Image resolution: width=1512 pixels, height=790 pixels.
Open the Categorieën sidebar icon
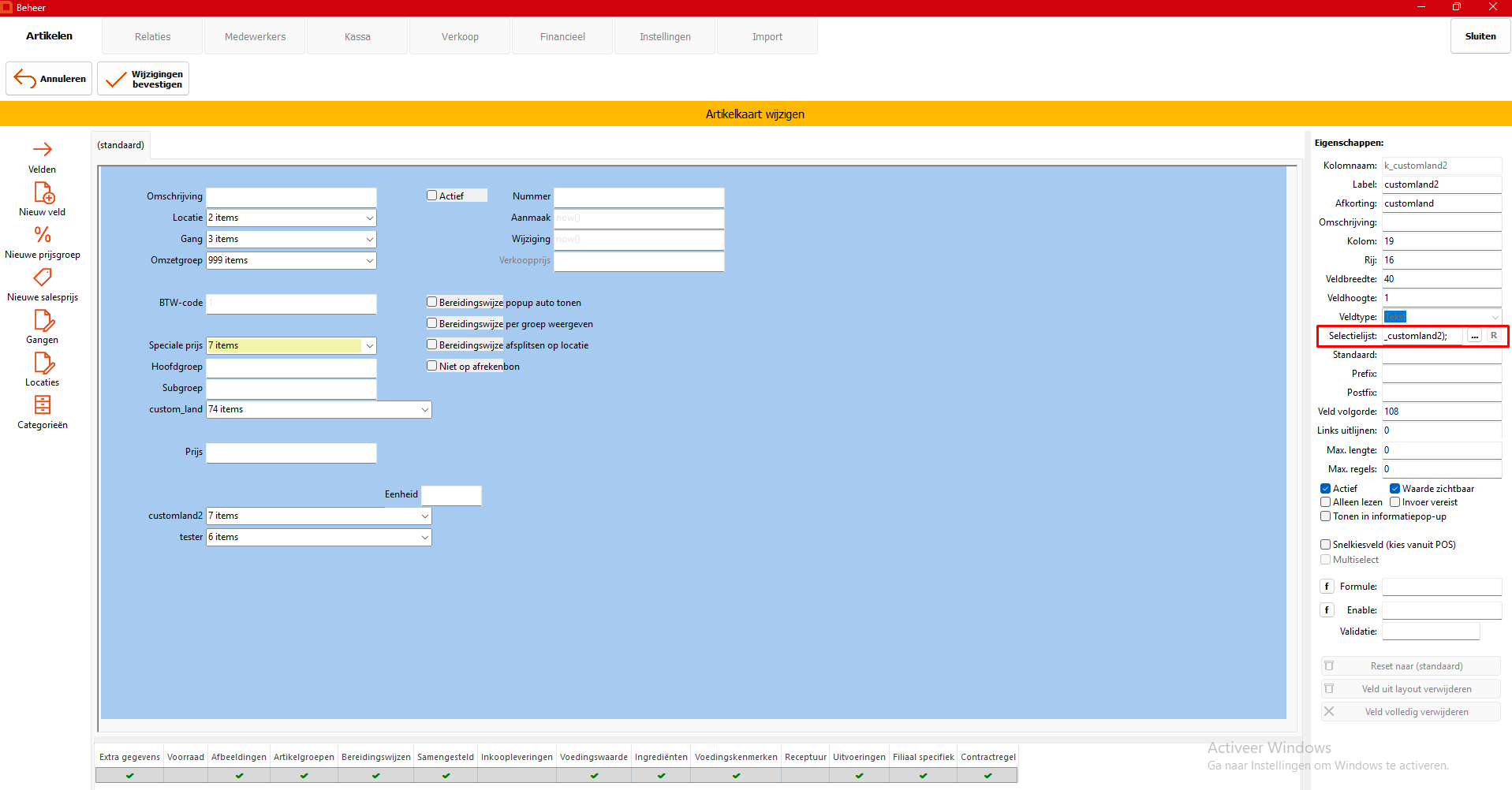pos(43,405)
